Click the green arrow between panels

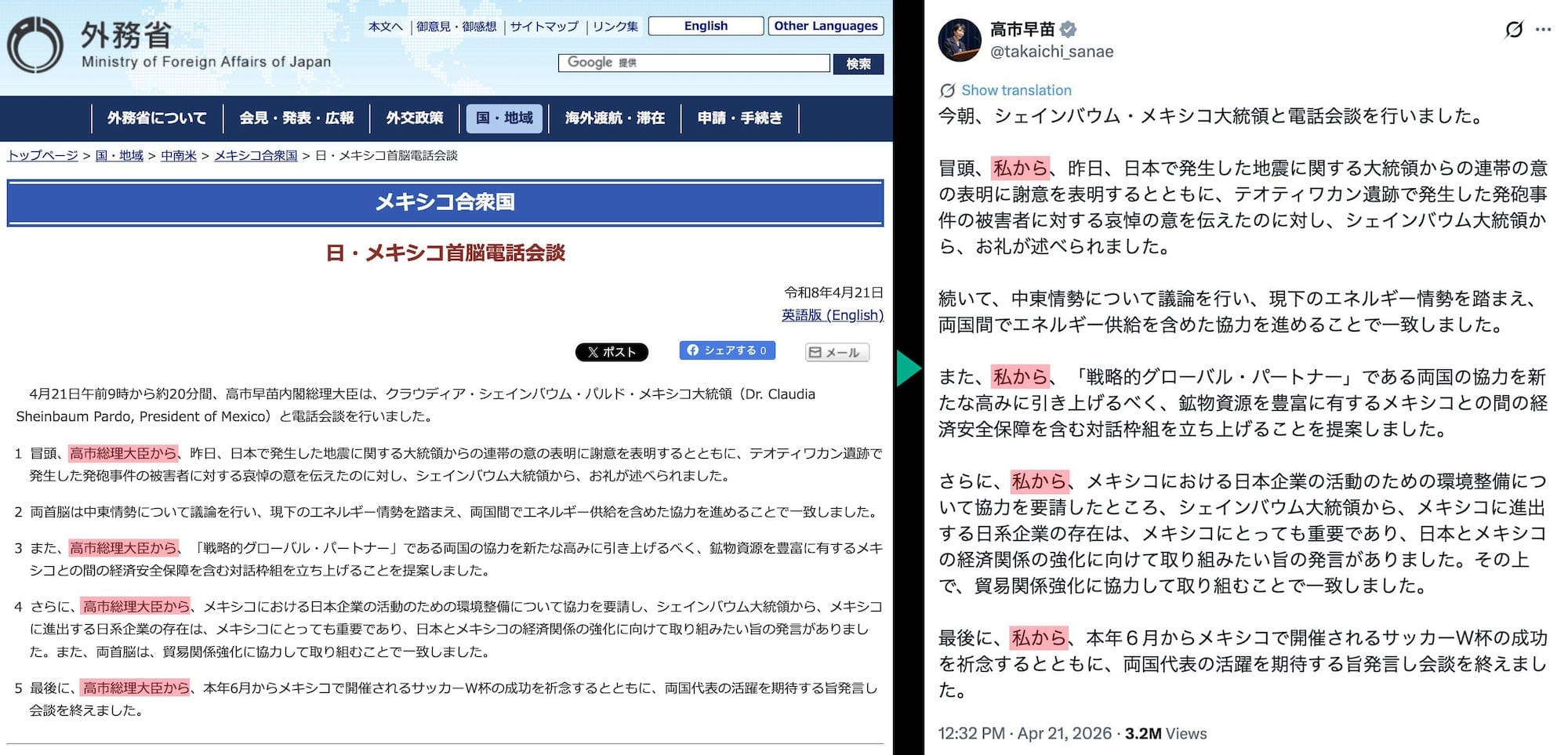pos(908,368)
